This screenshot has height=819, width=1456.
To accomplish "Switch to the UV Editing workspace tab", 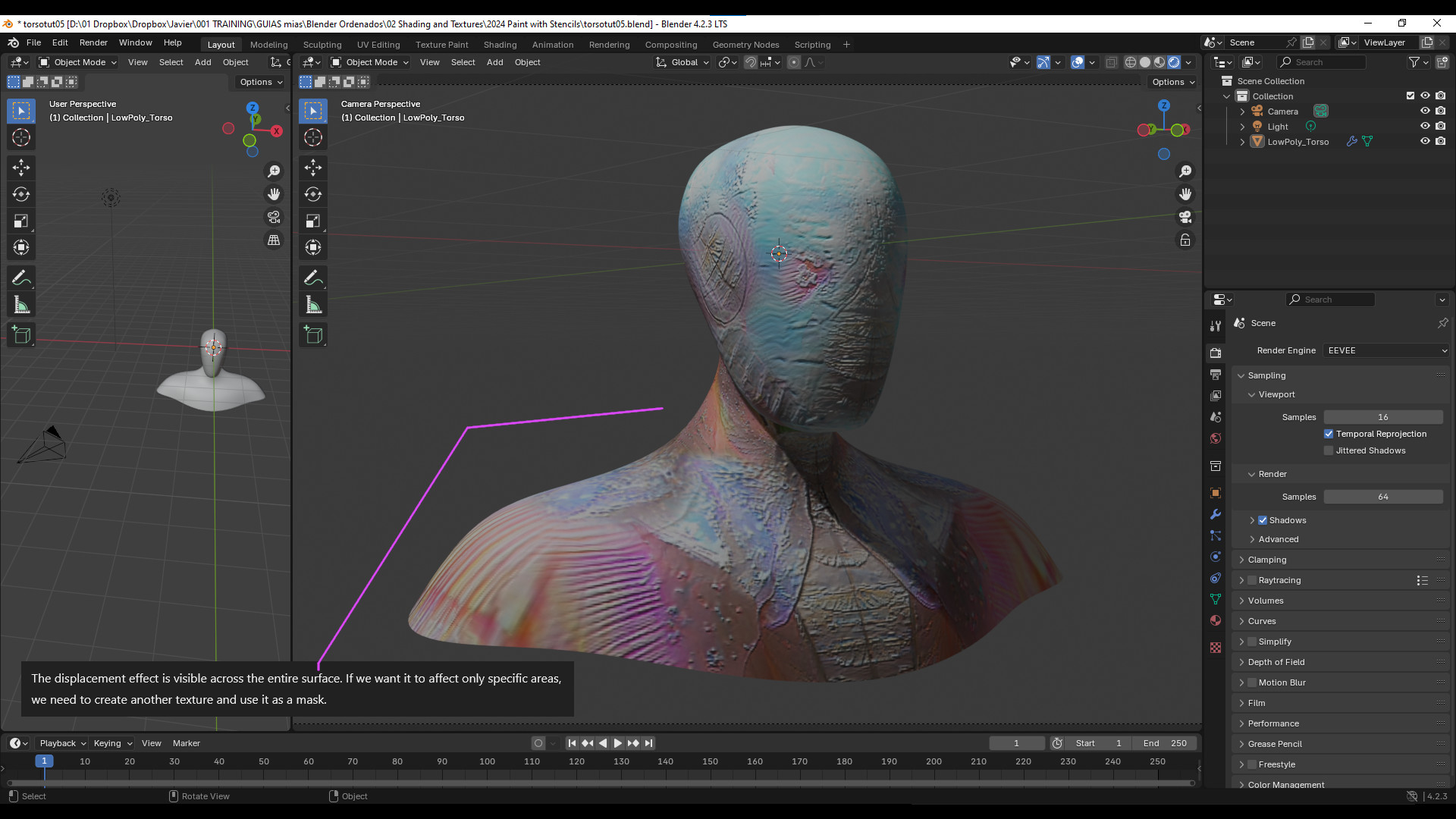I will tap(378, 45).
